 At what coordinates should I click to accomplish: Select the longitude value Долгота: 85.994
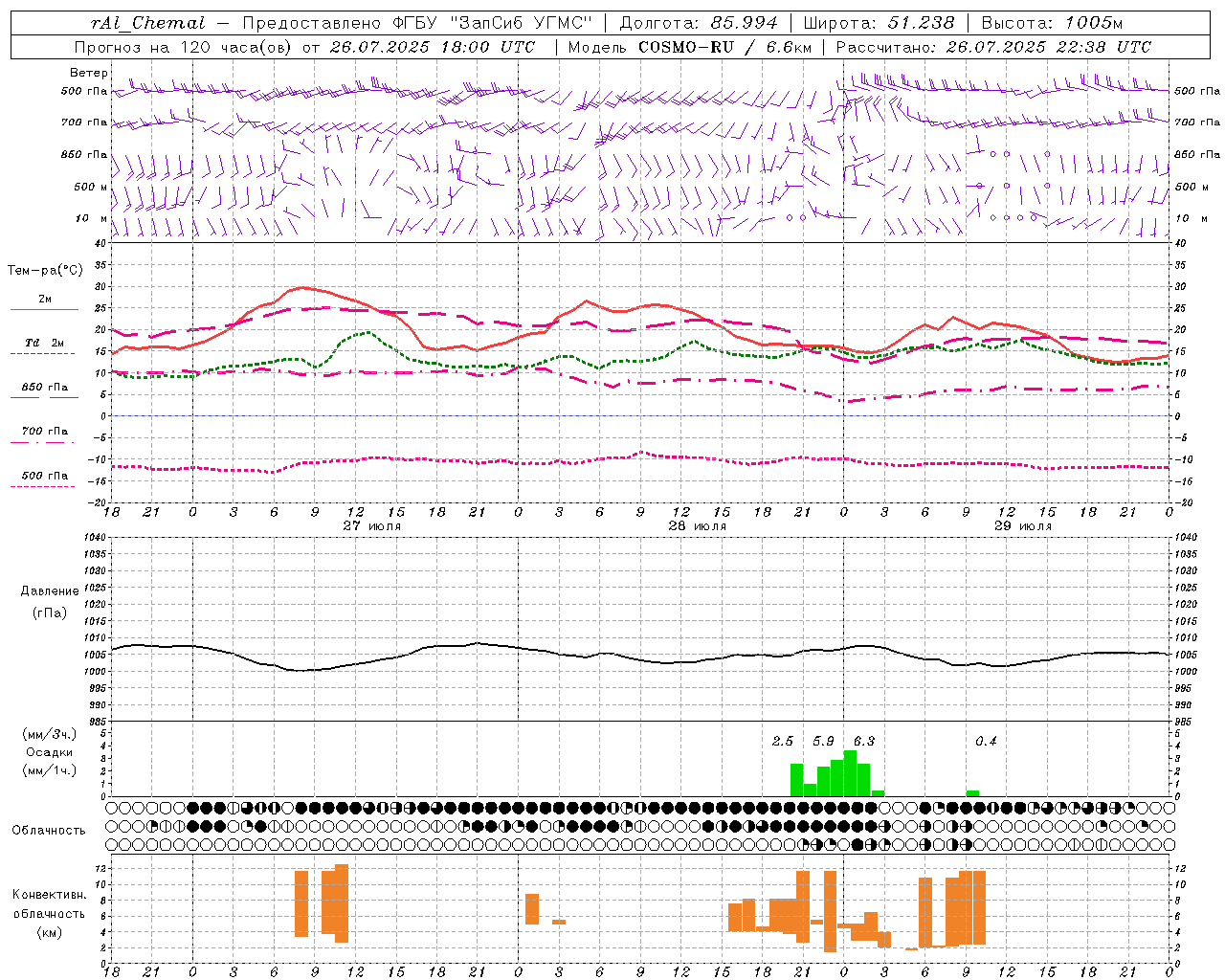coord(698,23)
